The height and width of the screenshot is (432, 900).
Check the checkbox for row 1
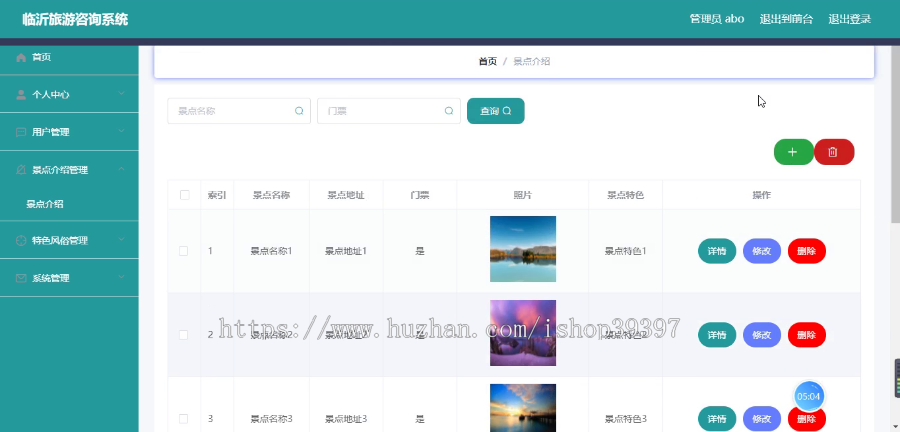(x=184, y=251)
